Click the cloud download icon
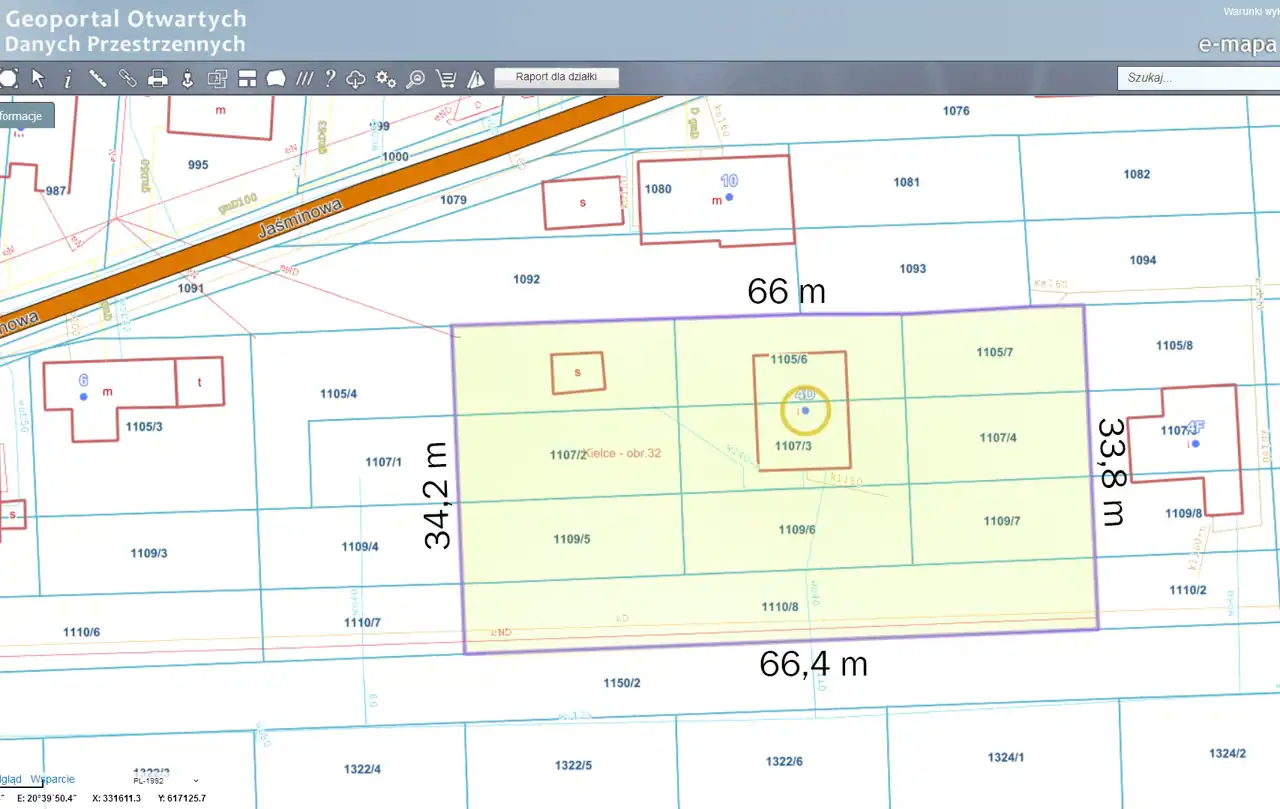This screenshot has width=1280, height=809. coord(355,79)
